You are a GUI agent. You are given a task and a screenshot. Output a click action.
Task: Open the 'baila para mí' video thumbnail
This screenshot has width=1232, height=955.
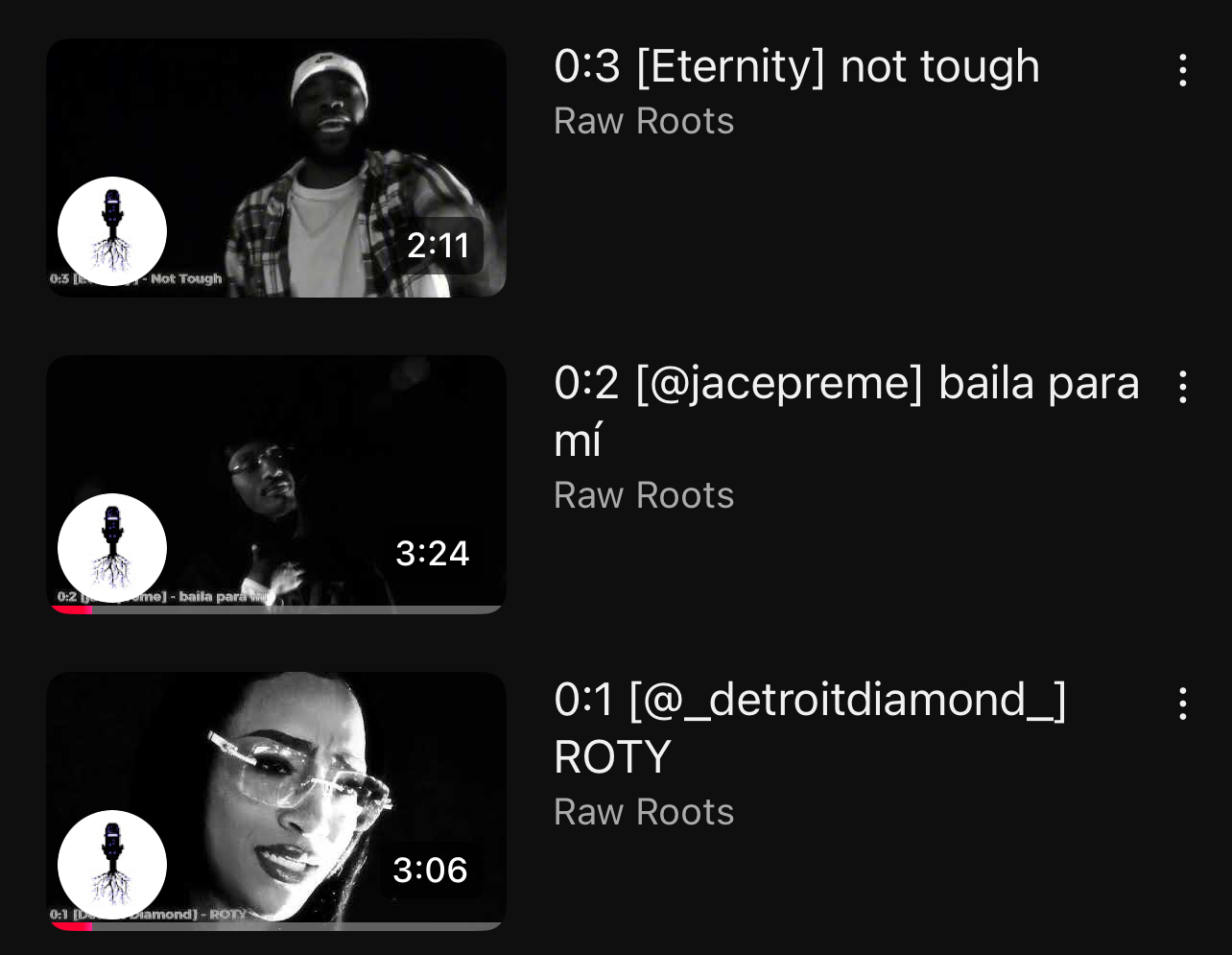click(276, 485)
